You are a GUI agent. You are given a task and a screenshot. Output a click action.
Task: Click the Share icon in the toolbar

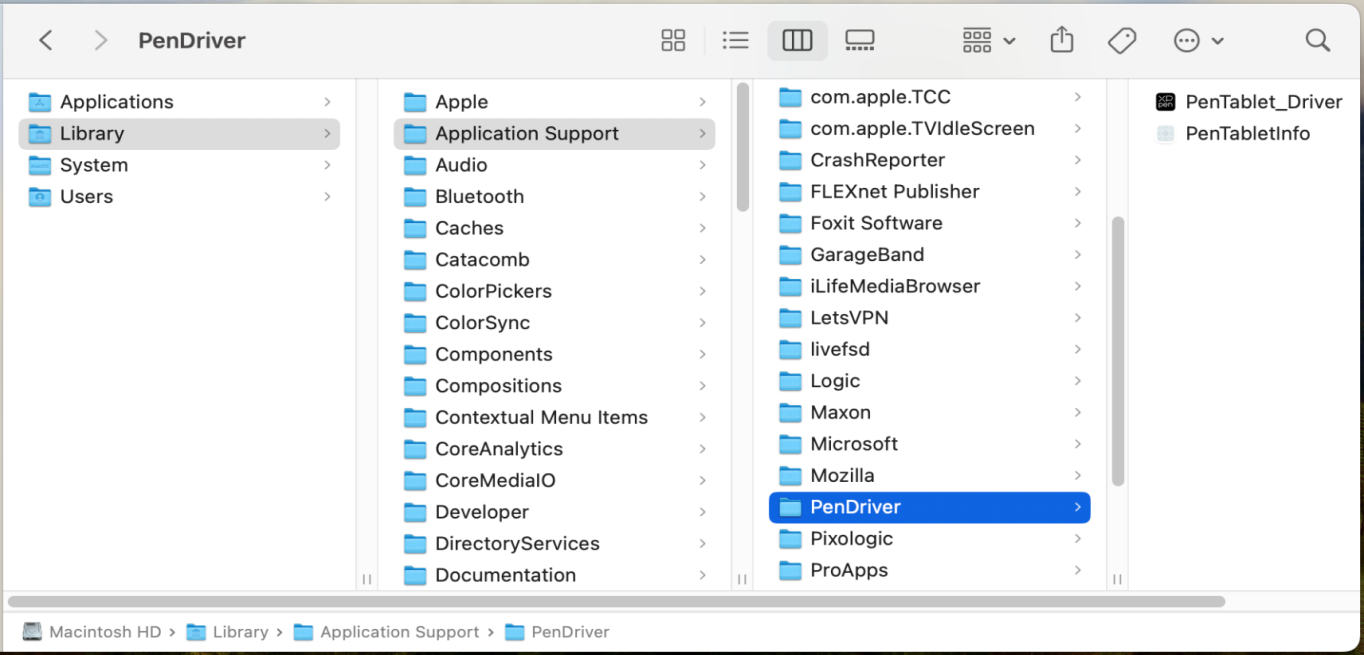(1062, 40)
